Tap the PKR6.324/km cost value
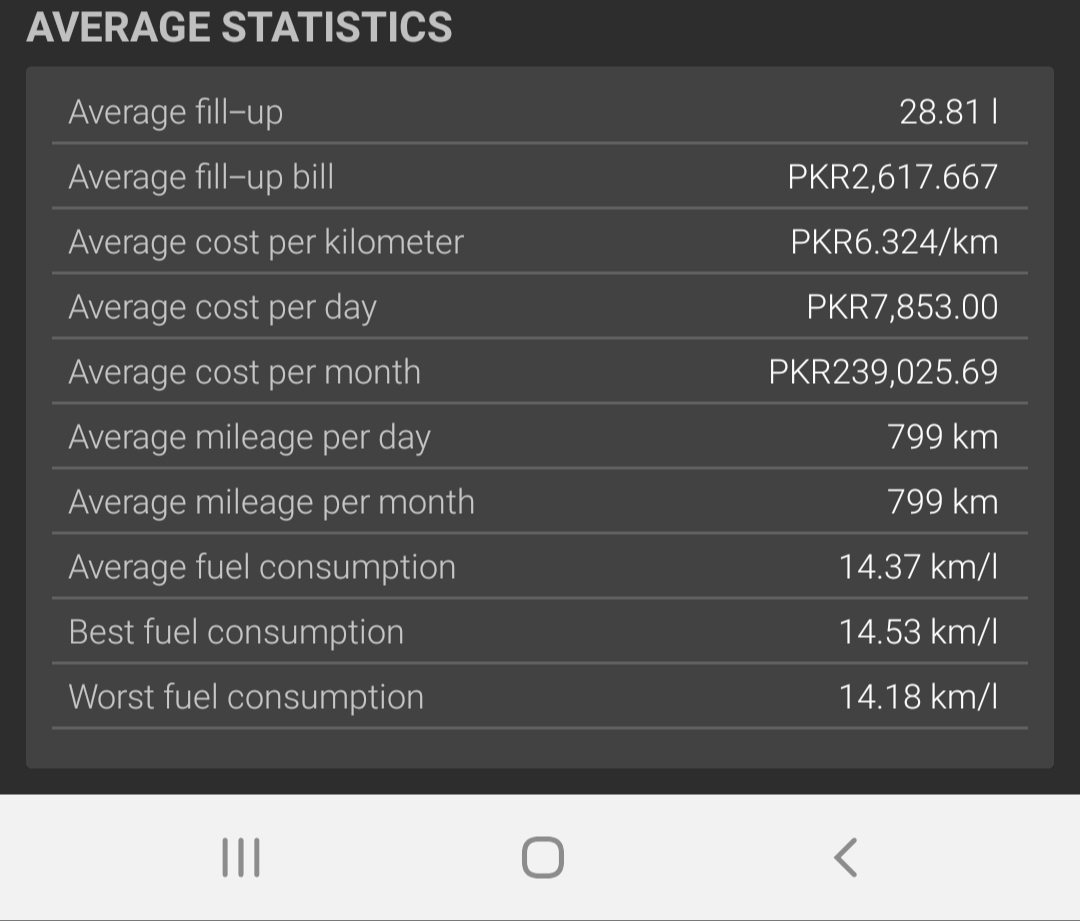Image resolution: width=1080 pixels, height=921 pixels. point(894,242)
